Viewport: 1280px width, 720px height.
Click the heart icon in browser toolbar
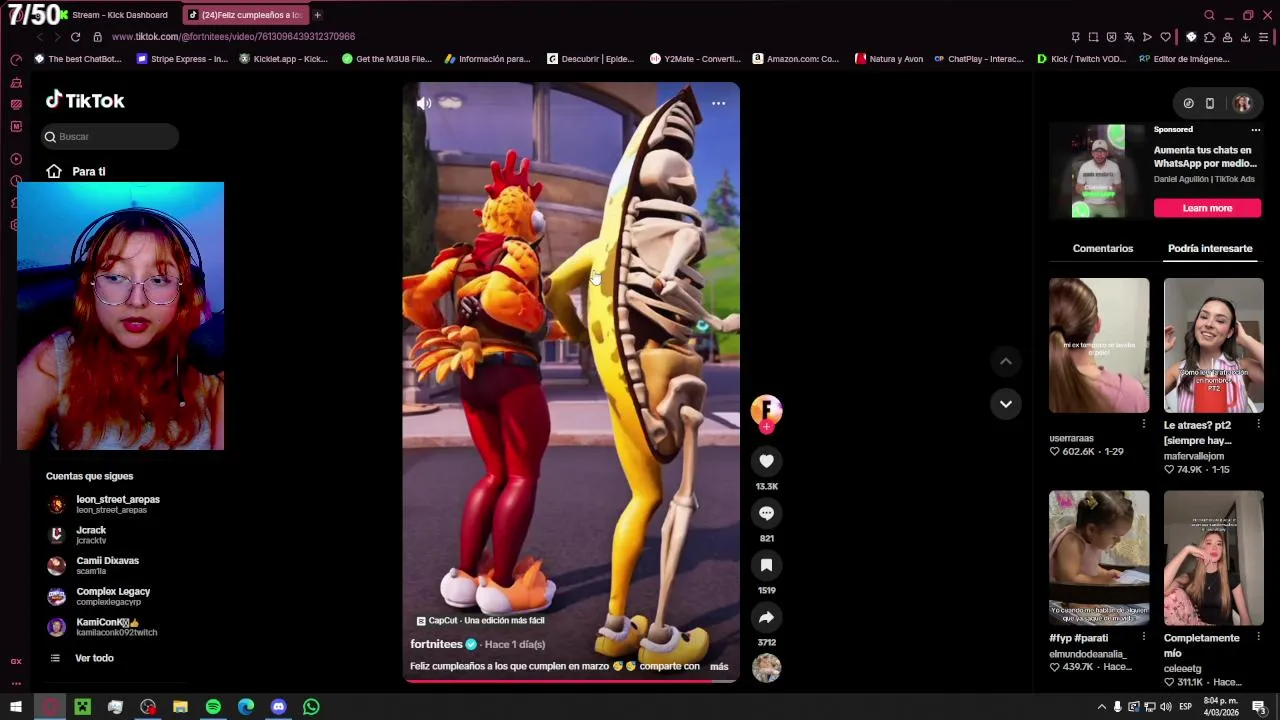pos(1165,37)
